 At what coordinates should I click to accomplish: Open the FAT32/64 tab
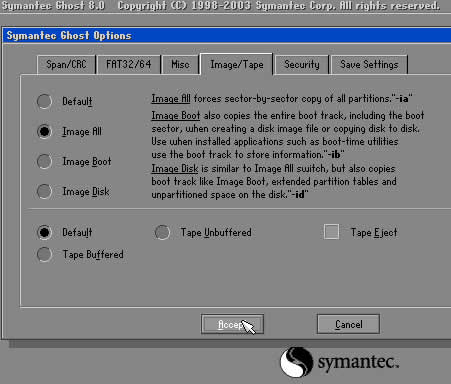tap(128, 64)
